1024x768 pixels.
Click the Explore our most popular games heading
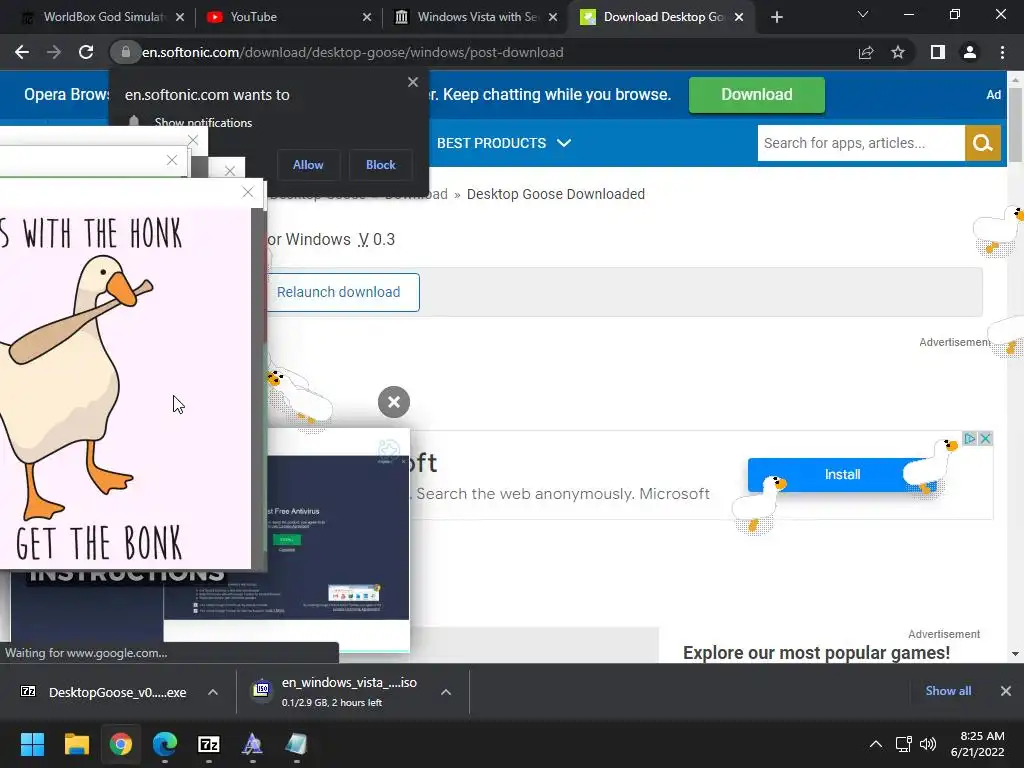(816, 652)
